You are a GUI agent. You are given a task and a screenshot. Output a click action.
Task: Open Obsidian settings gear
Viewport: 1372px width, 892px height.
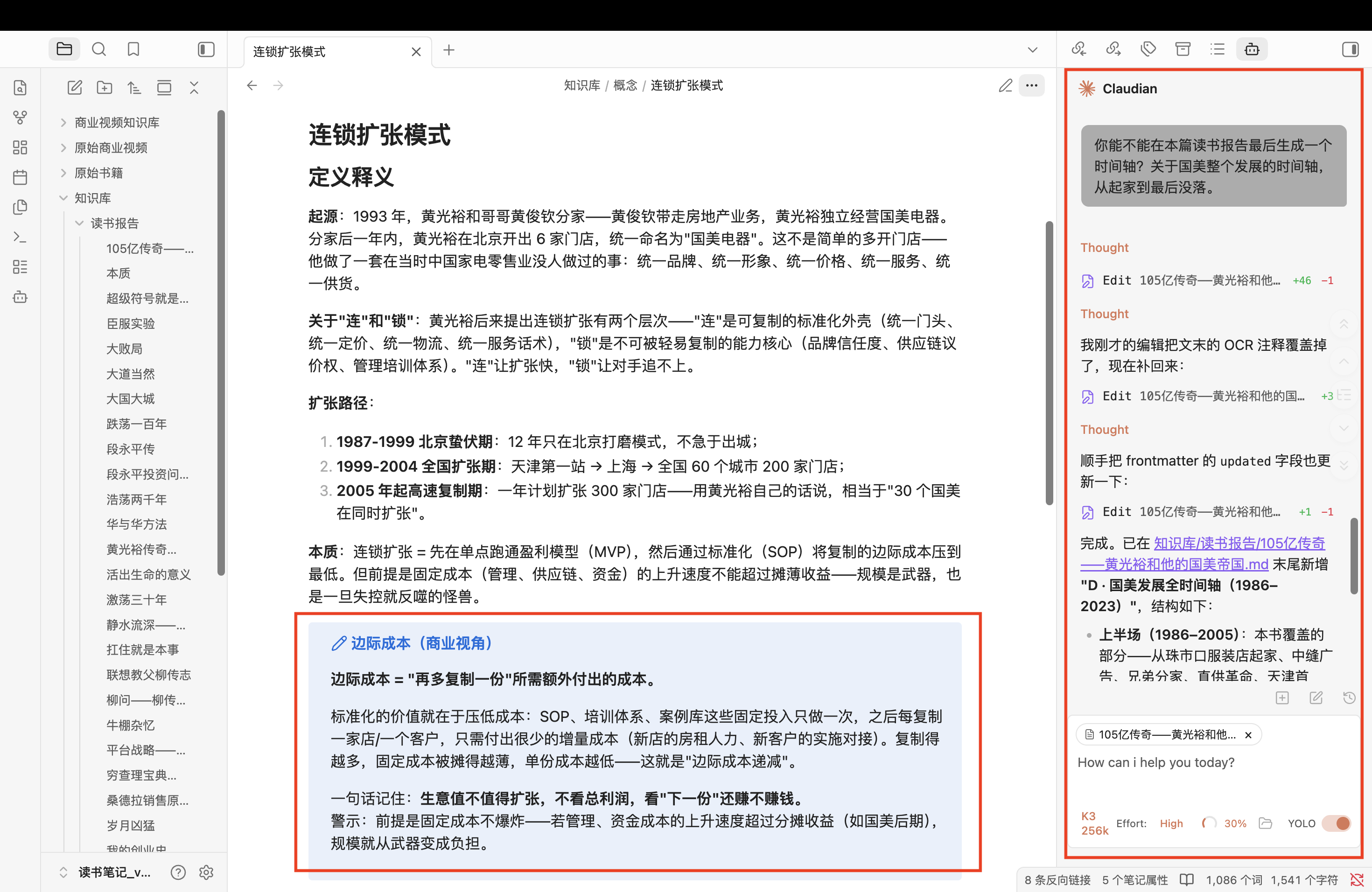point(206,872)
